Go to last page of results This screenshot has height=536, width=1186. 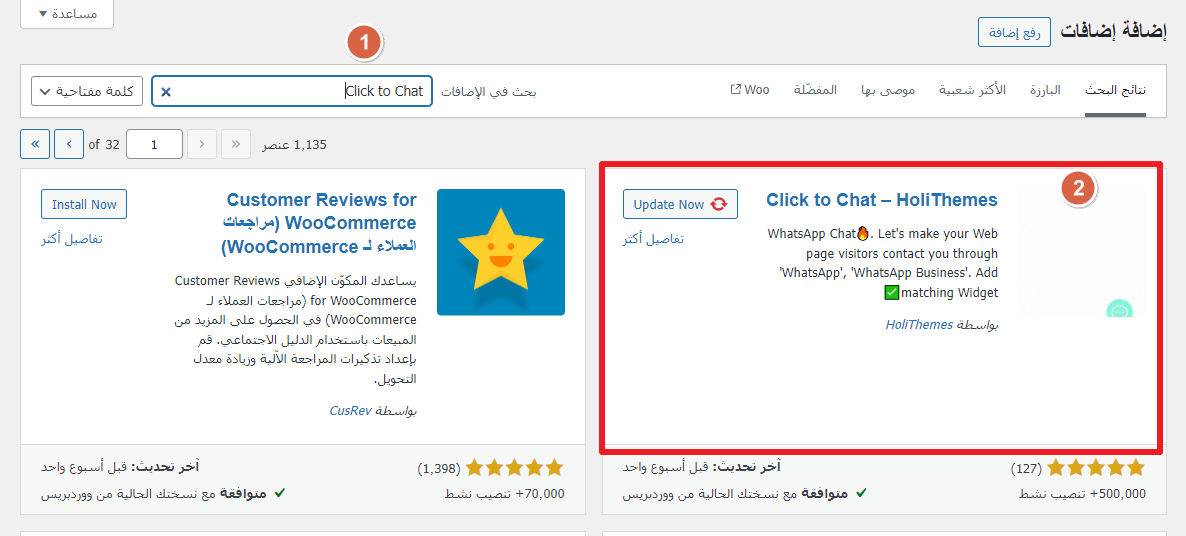tap(35, 144)
